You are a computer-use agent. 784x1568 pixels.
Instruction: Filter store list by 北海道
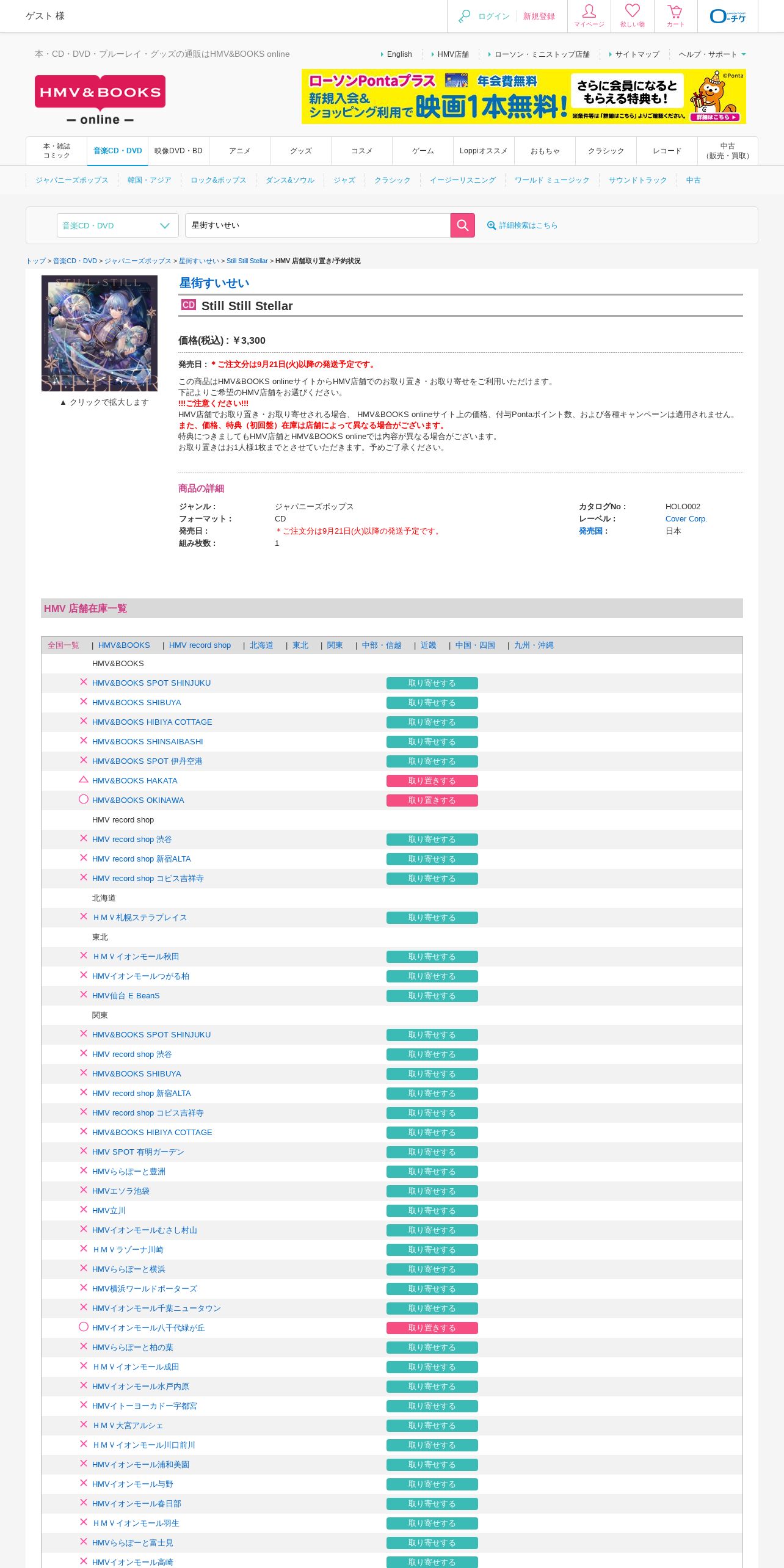261,645
